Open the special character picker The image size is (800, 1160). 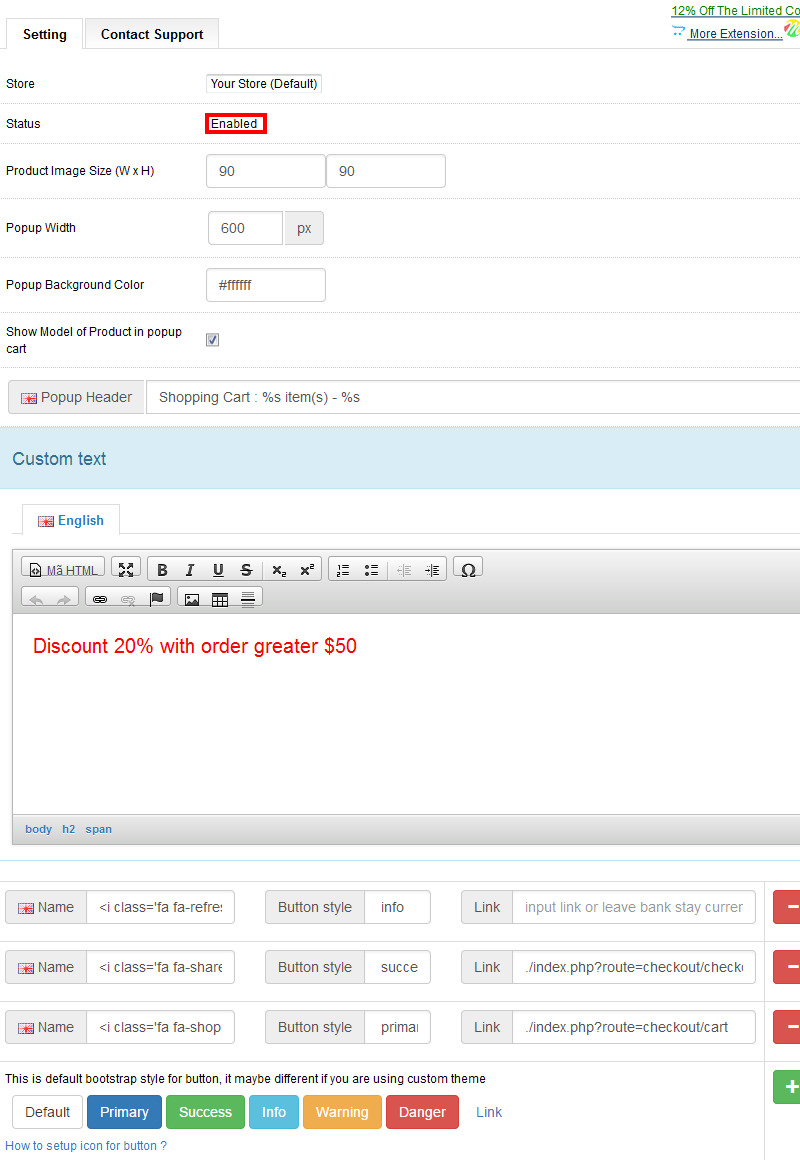point(467,569)
